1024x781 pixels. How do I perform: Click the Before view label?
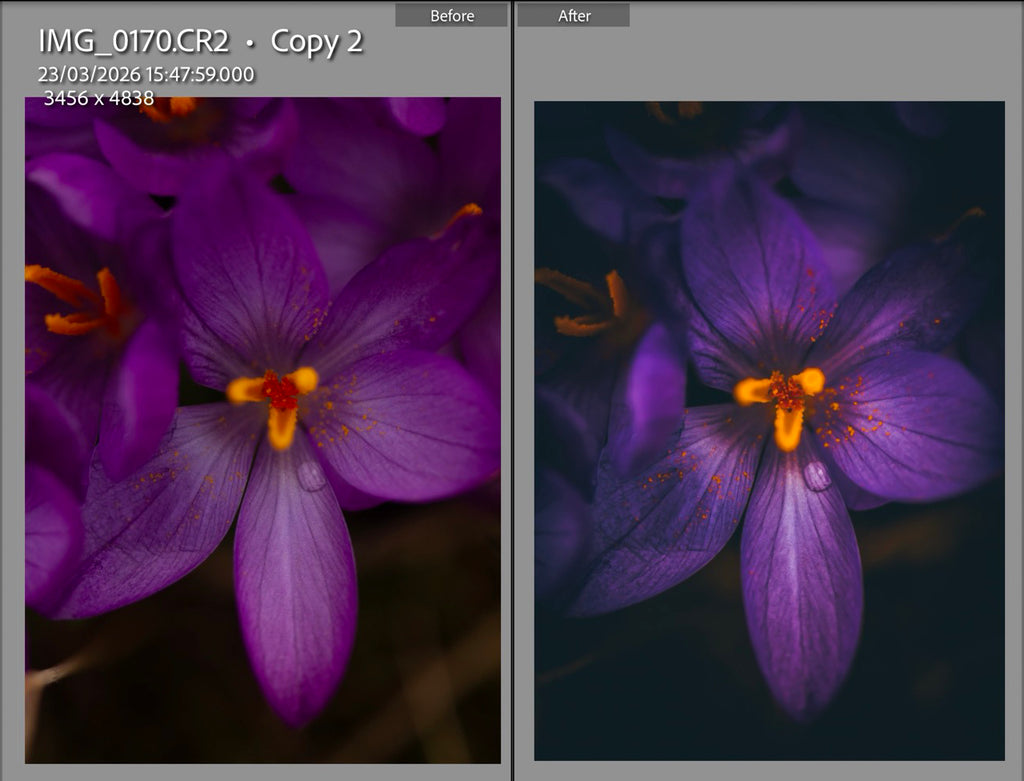[x=451, y=16]
